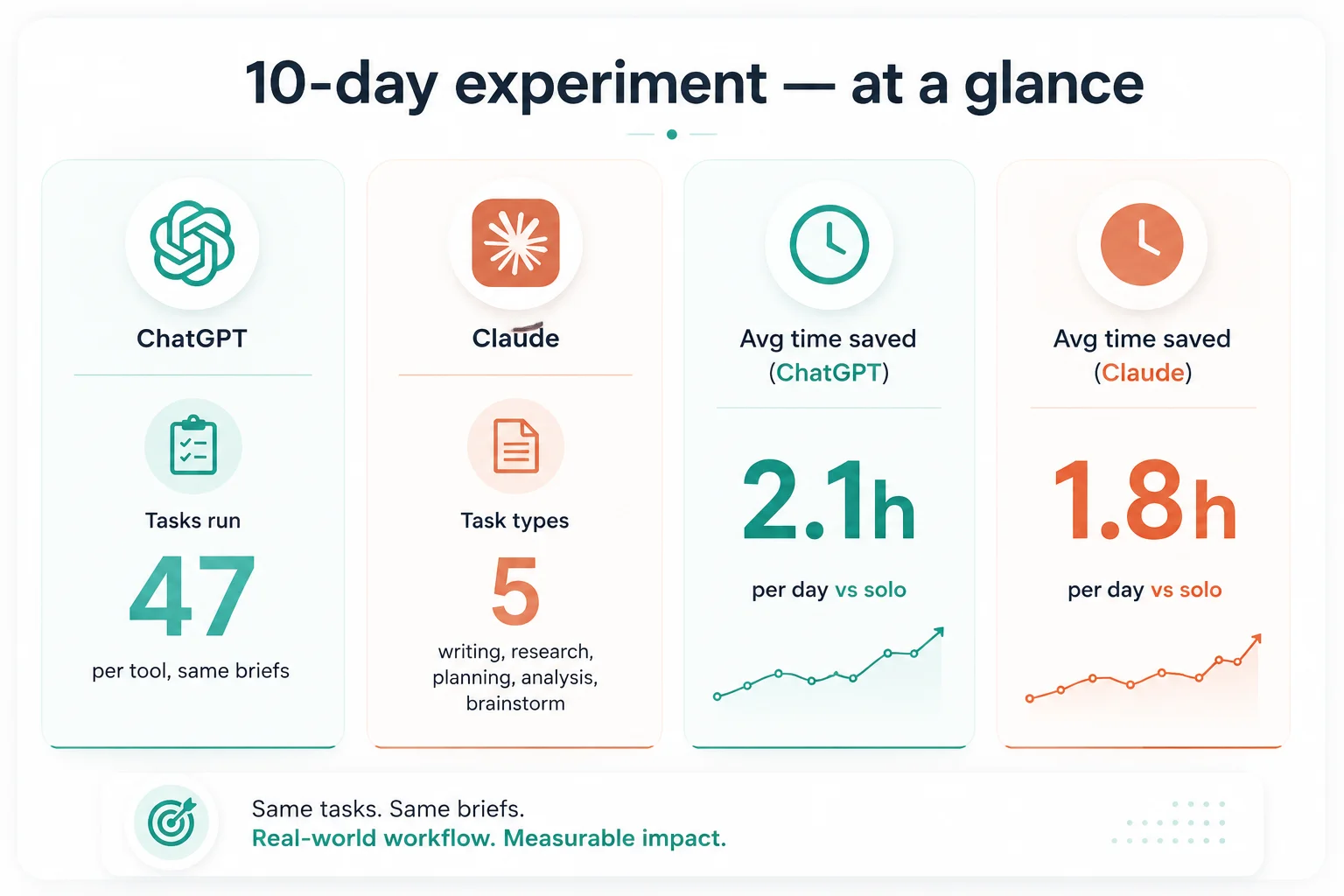Click 'writing, research, planning' description text
Screen dimensions: 1344x896
click(x=515, y=677)
